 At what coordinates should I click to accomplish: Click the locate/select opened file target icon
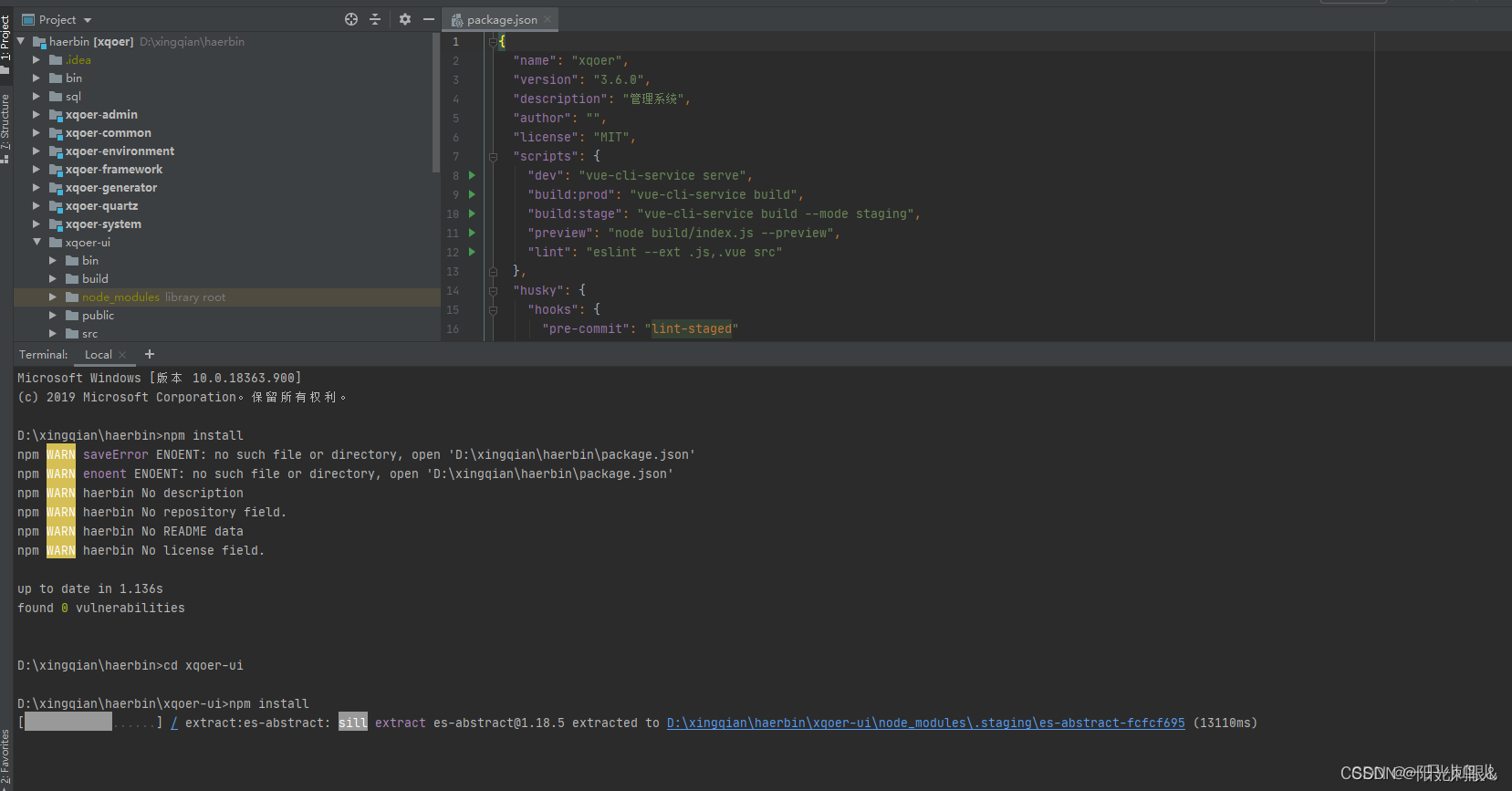click(351, 19)
